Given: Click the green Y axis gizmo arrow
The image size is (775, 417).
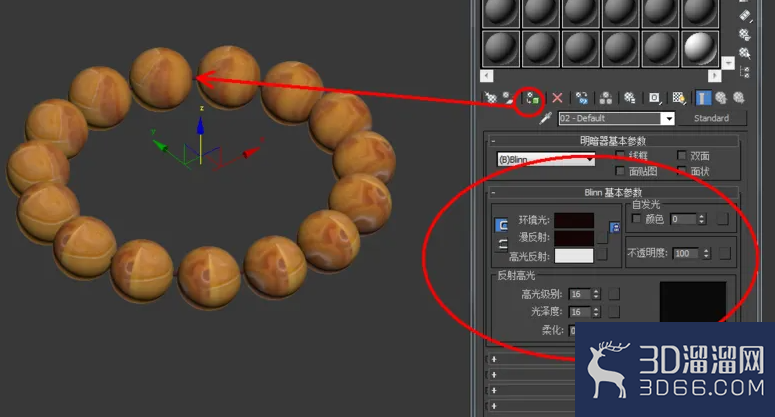Looking at the screenshot, I should pyautogui.click(x=160, y=145).
